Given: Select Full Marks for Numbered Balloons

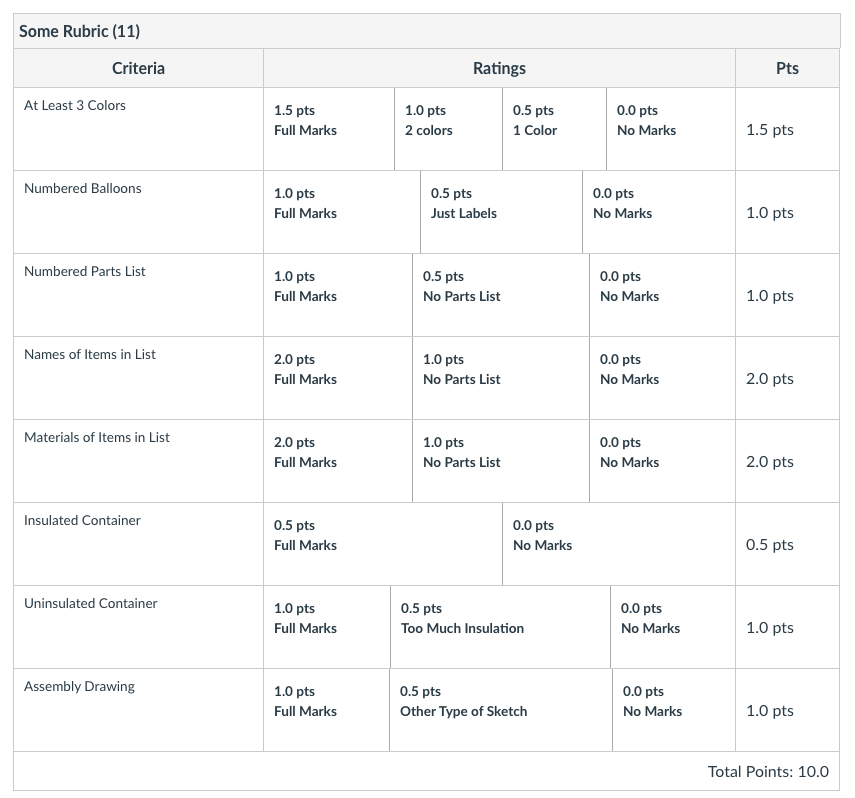Looking at the screenshot, I should tap(342, 212).
